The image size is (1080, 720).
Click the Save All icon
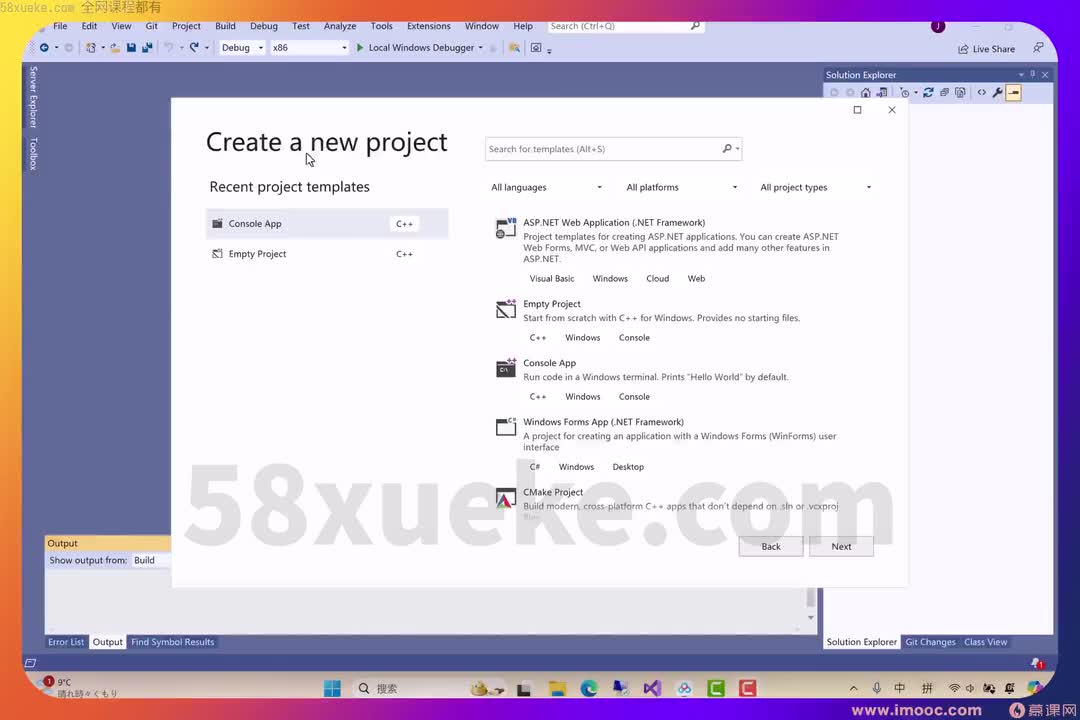[x=147, y=48]
